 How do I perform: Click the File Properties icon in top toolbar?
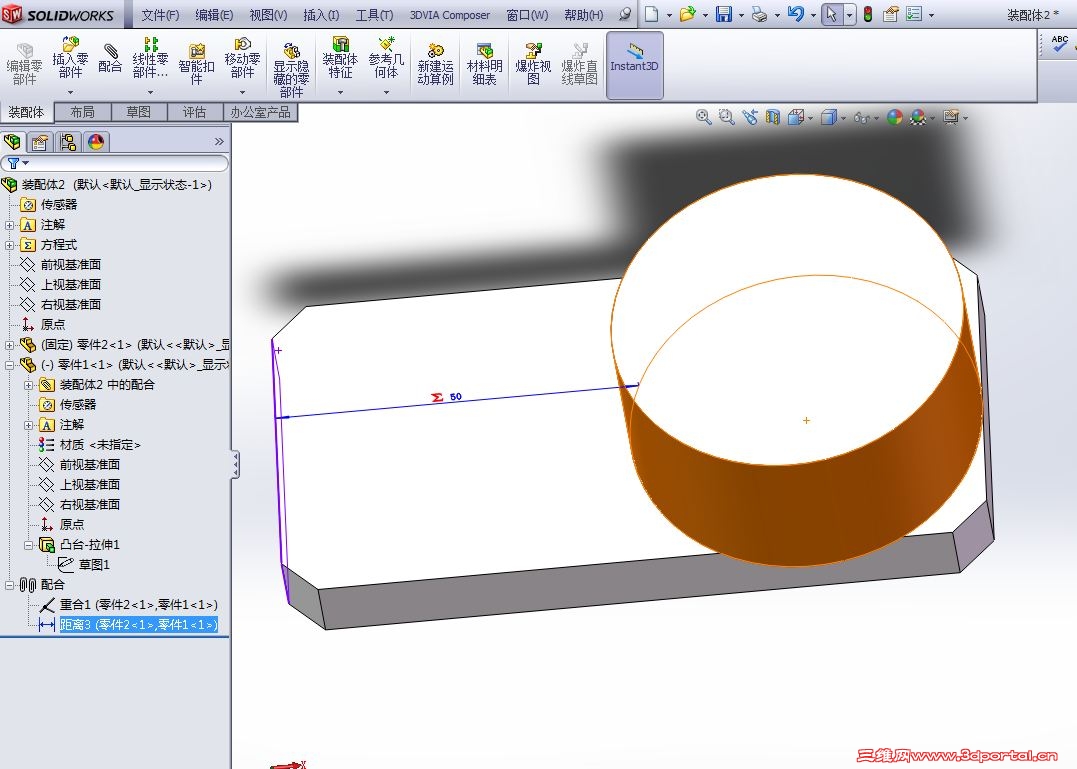tap(891, 14)
